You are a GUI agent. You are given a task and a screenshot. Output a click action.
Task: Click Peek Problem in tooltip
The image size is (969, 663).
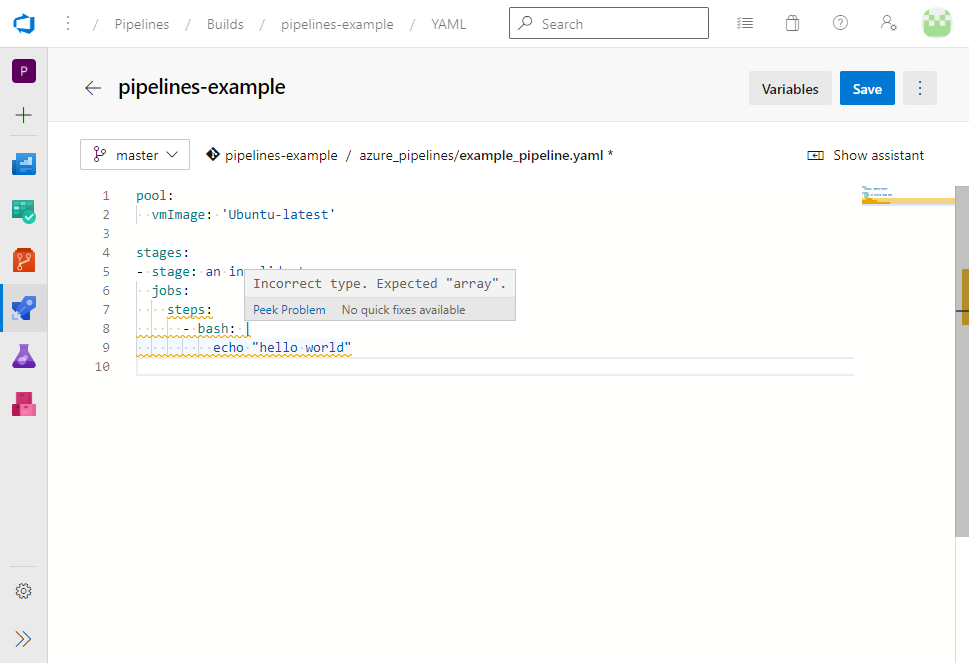tap(289, 310)
